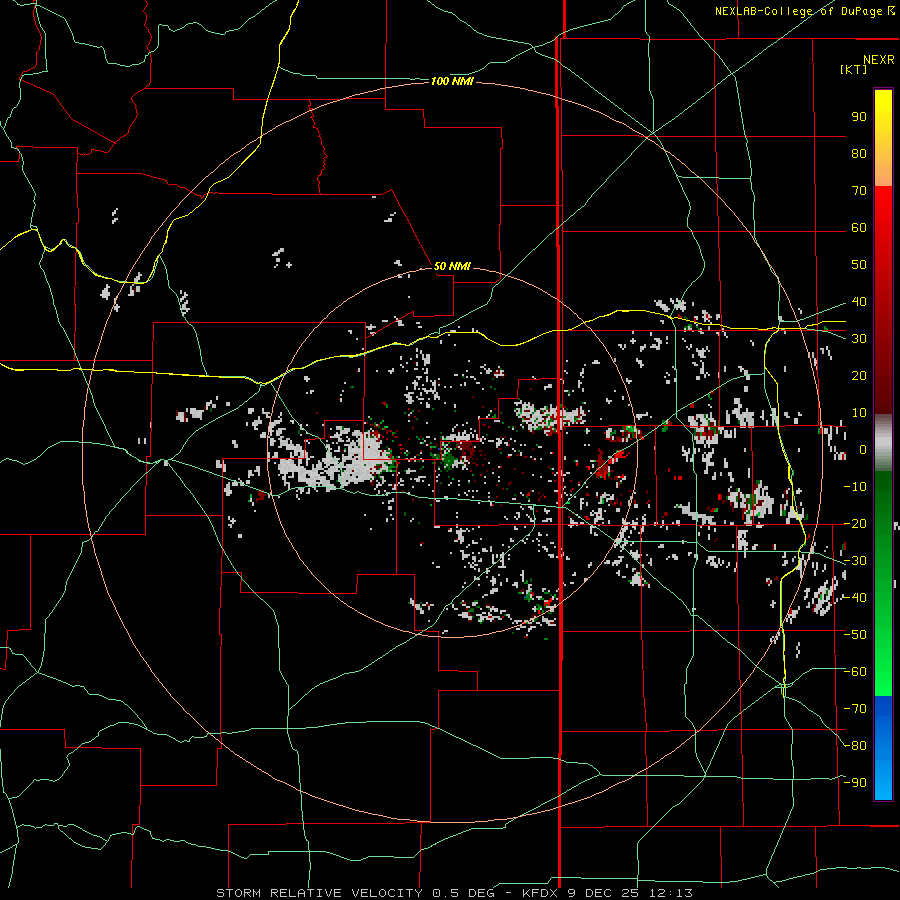Click the 70 value on the velocity scale

click(x=859, y=191)
